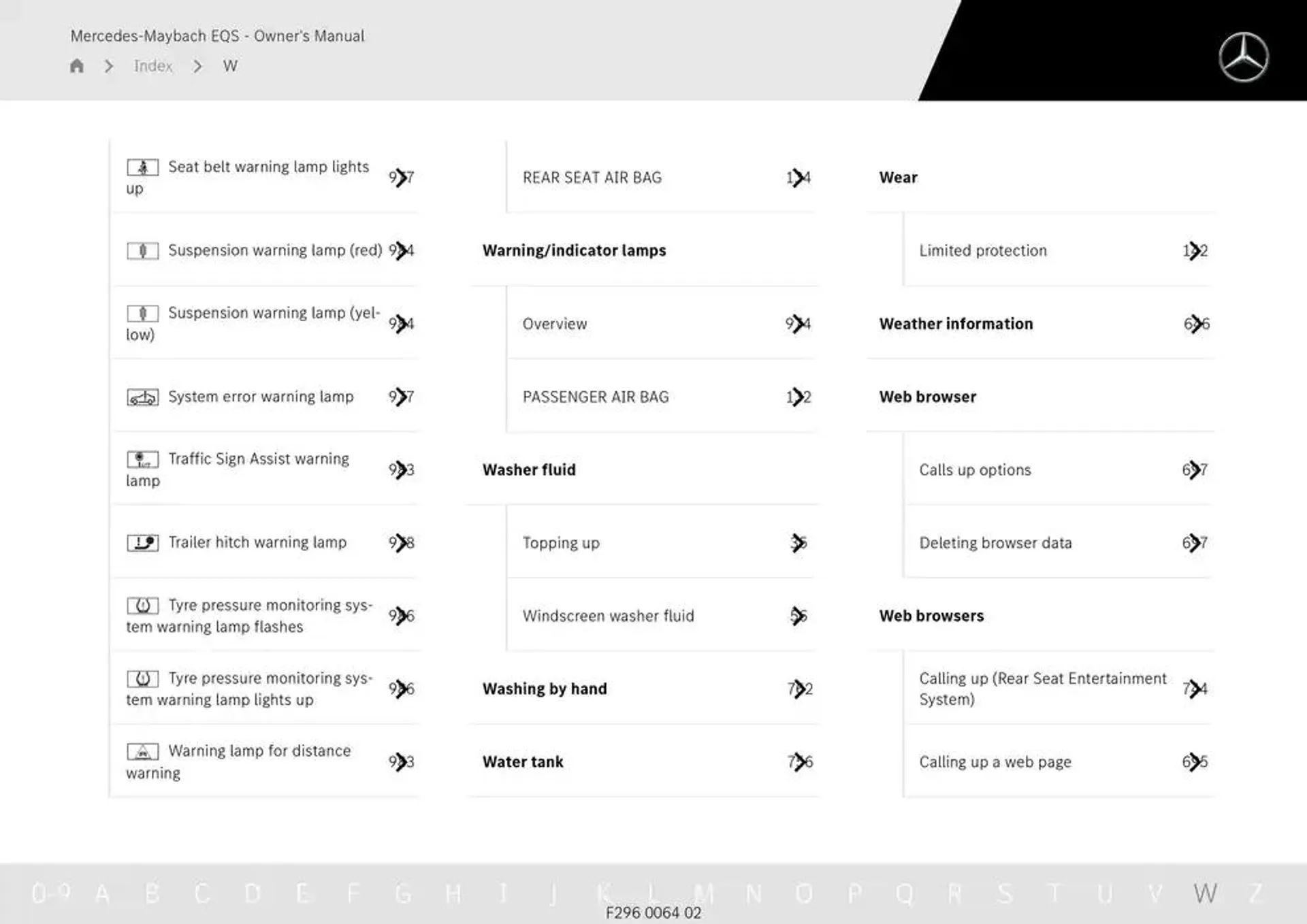Click the trailer hitch warning lamp icon
The width and height of the screenshot is (1307, 924).
click(141, 542)
